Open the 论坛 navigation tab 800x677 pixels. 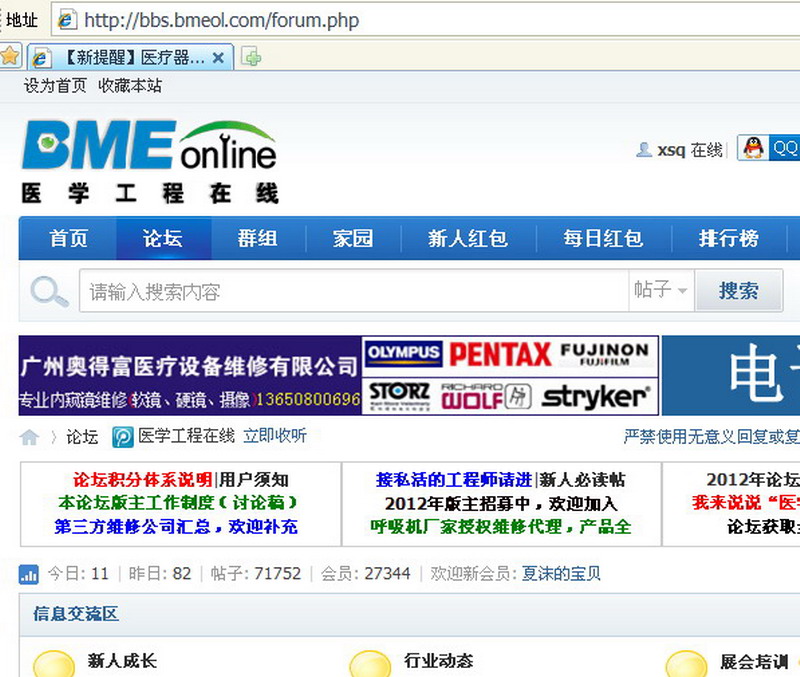click(x=163, y=239)
